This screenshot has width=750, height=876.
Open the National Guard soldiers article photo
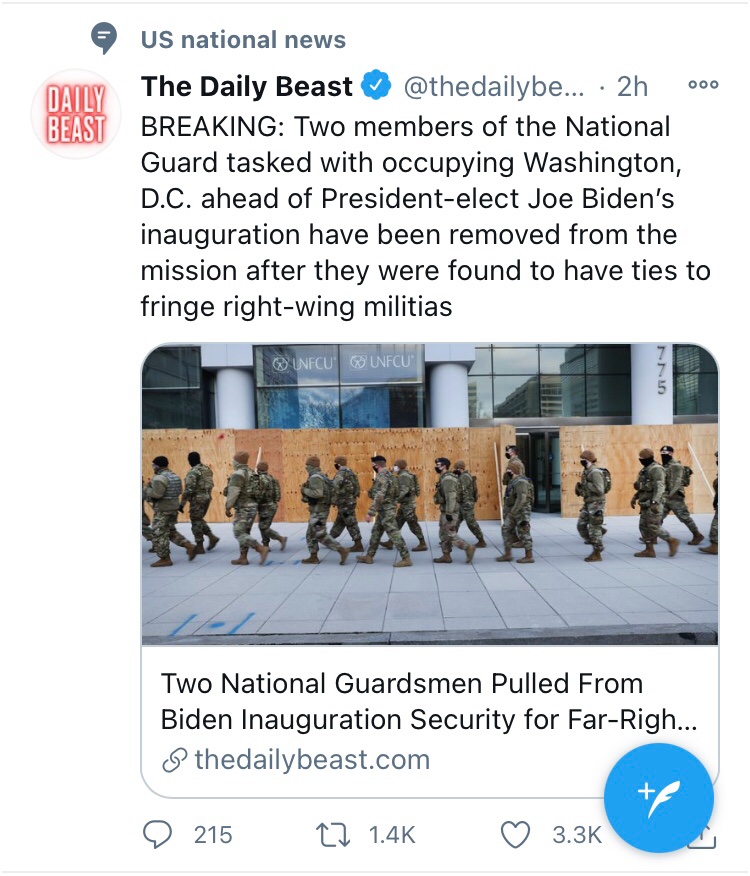tap(430, 494)
